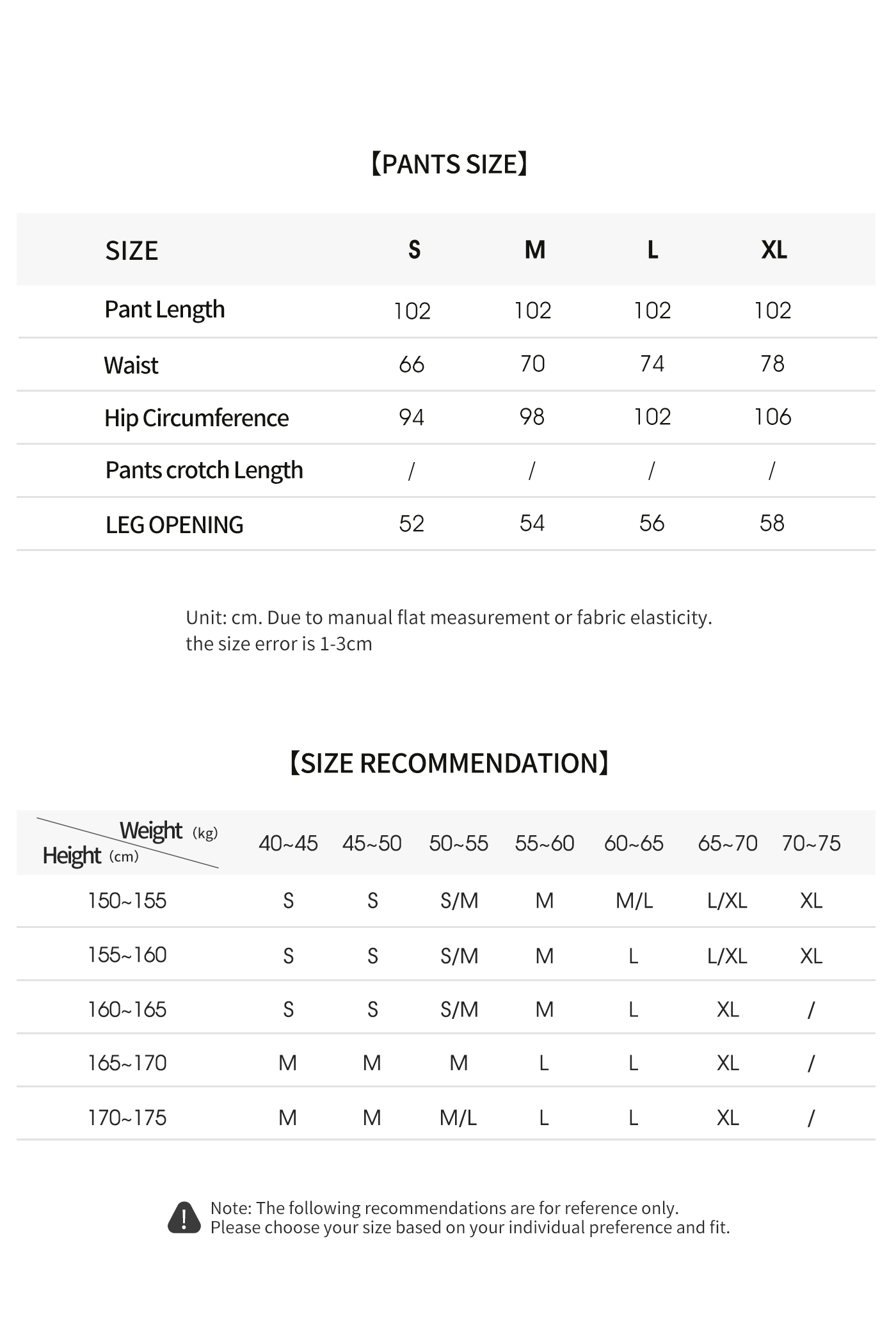Image resolution: width=896 pixels, height=1344 pixels.
Task: Click the Hip Circumference row label
Action: pos(196,418)
